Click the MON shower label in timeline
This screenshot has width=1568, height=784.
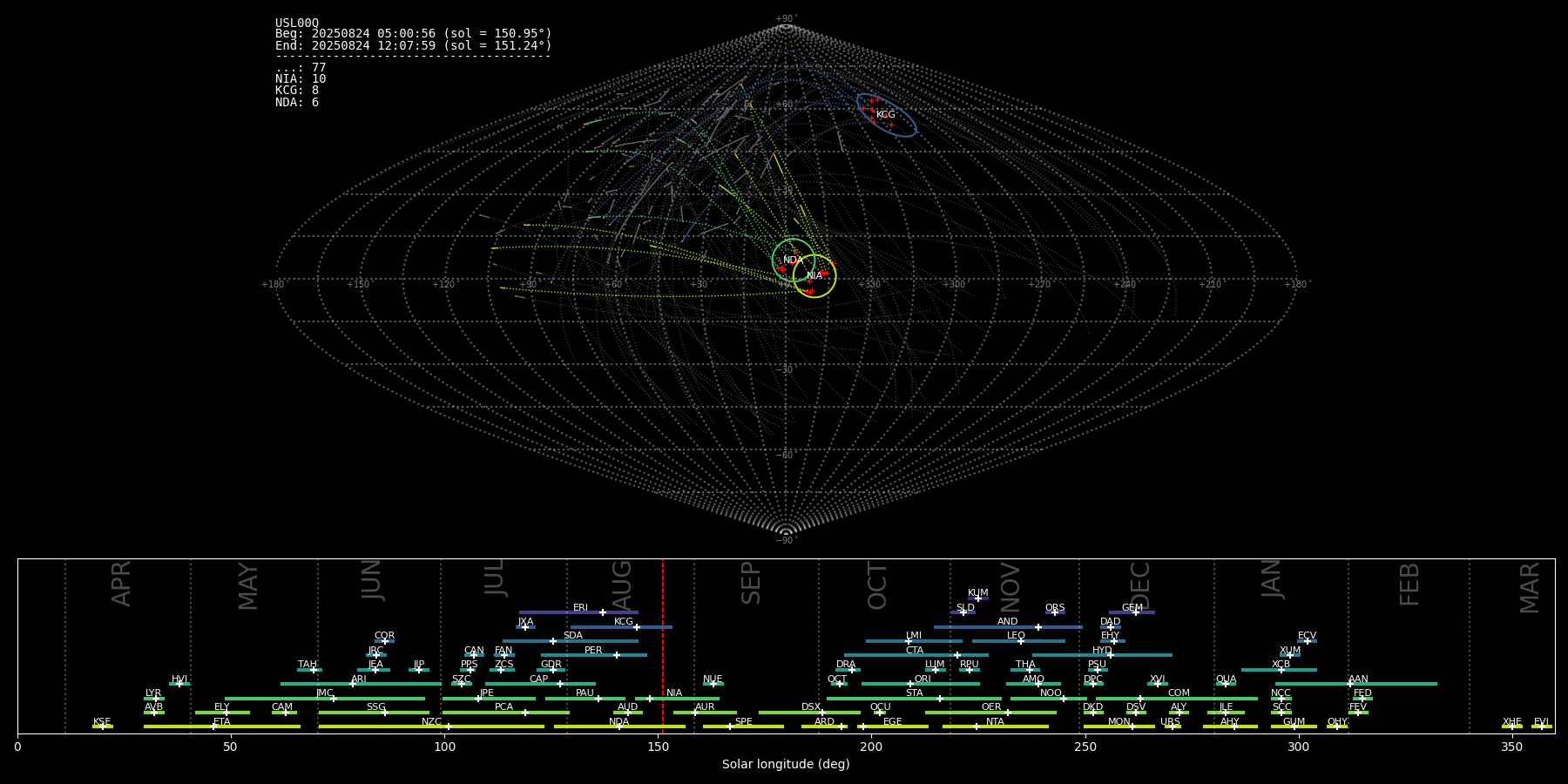tap(1119, 722)
